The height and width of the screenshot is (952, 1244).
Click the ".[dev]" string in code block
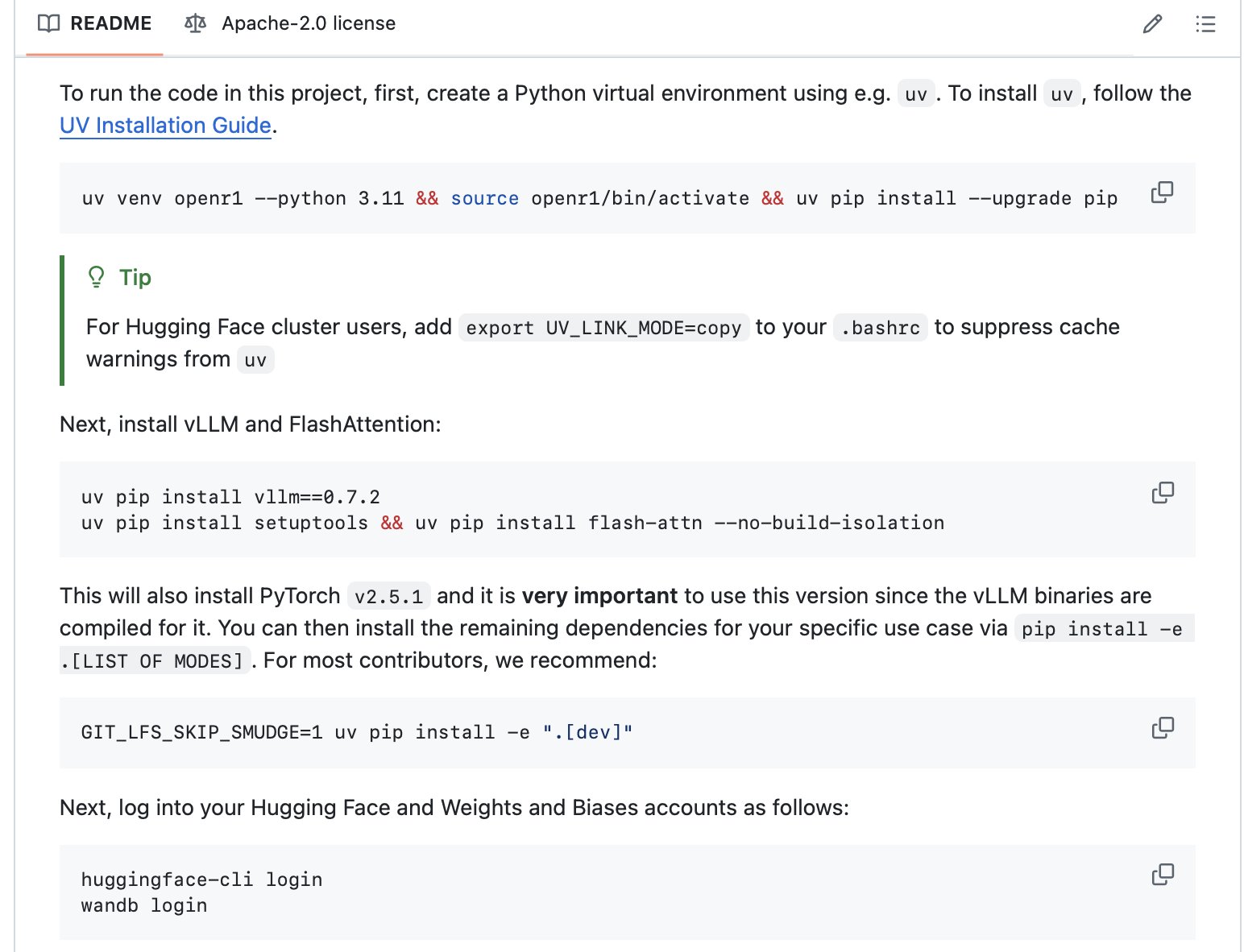(x=587, y=732)
